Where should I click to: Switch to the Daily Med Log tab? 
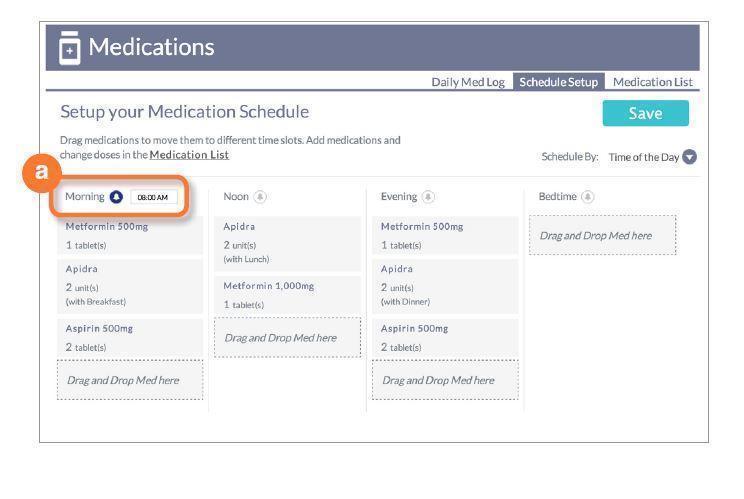(x=468, y=82)
